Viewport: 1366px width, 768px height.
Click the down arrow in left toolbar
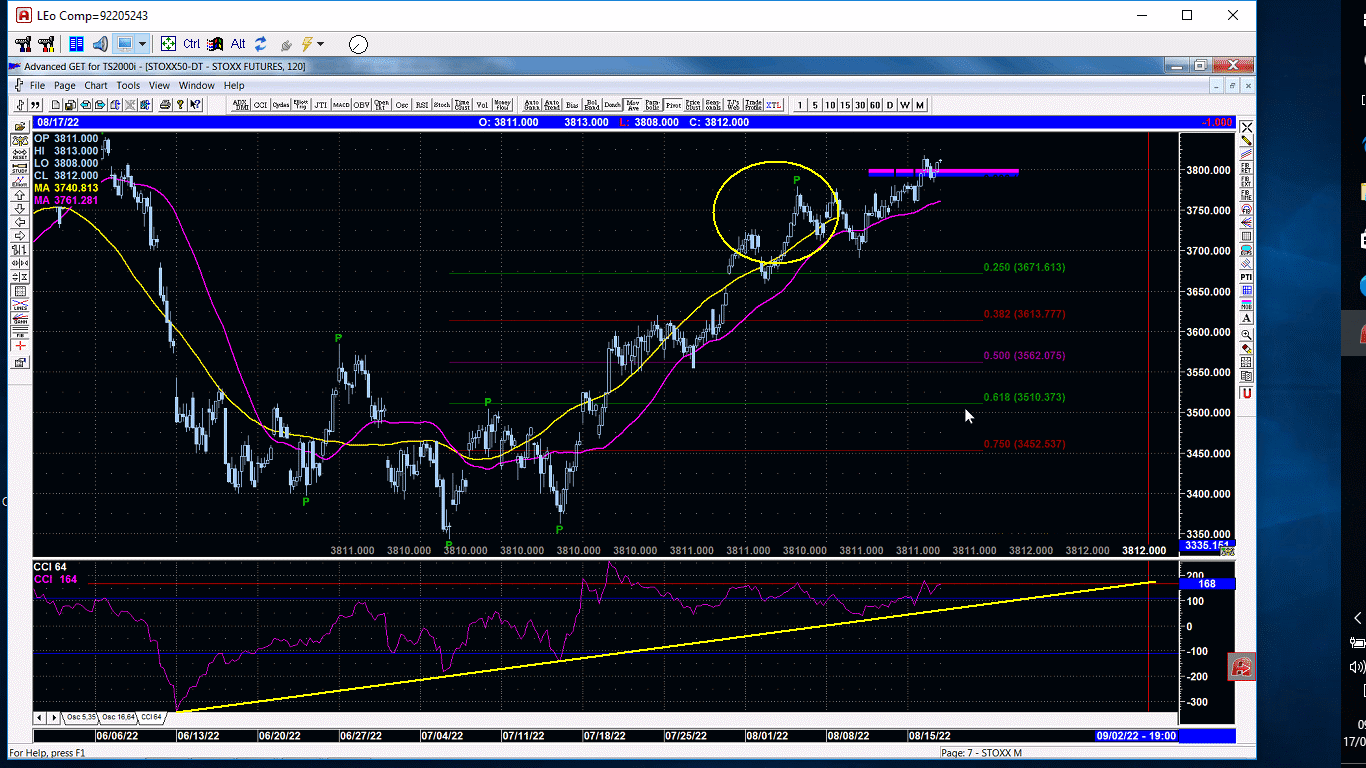click(20, 209)
